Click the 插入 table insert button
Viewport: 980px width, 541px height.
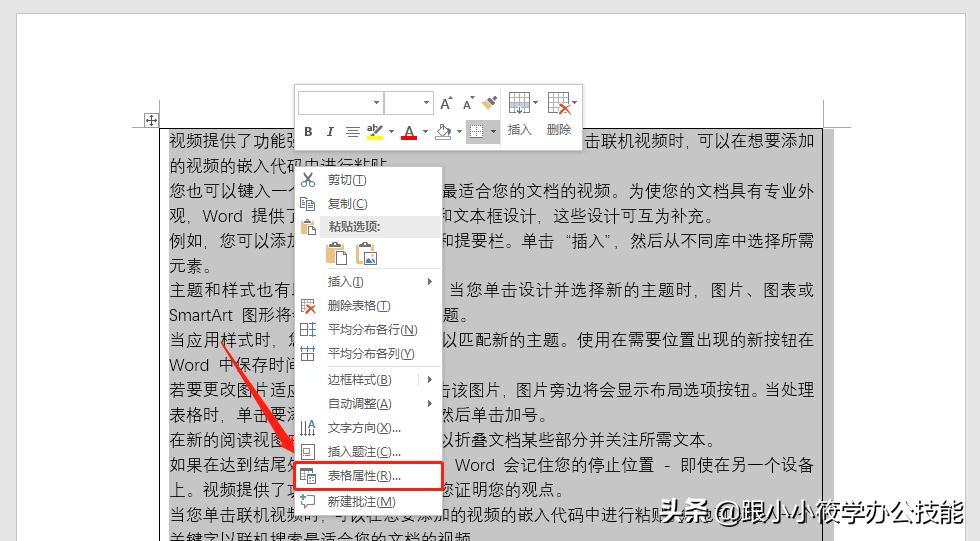520,114
